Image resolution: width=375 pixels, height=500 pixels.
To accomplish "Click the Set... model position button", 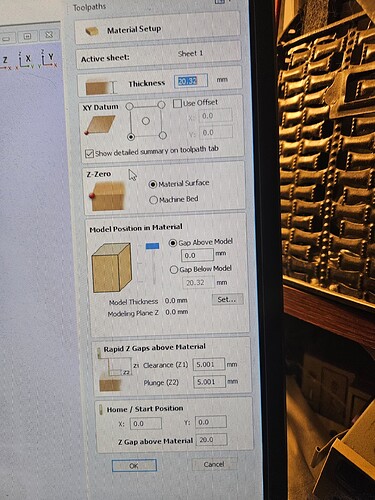I will pos(227,299).
